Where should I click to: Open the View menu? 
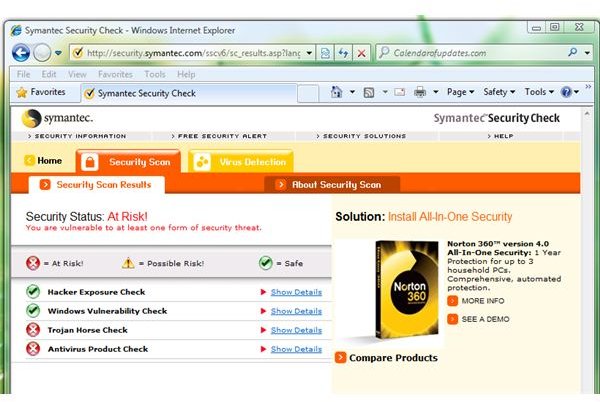(77, 74)
